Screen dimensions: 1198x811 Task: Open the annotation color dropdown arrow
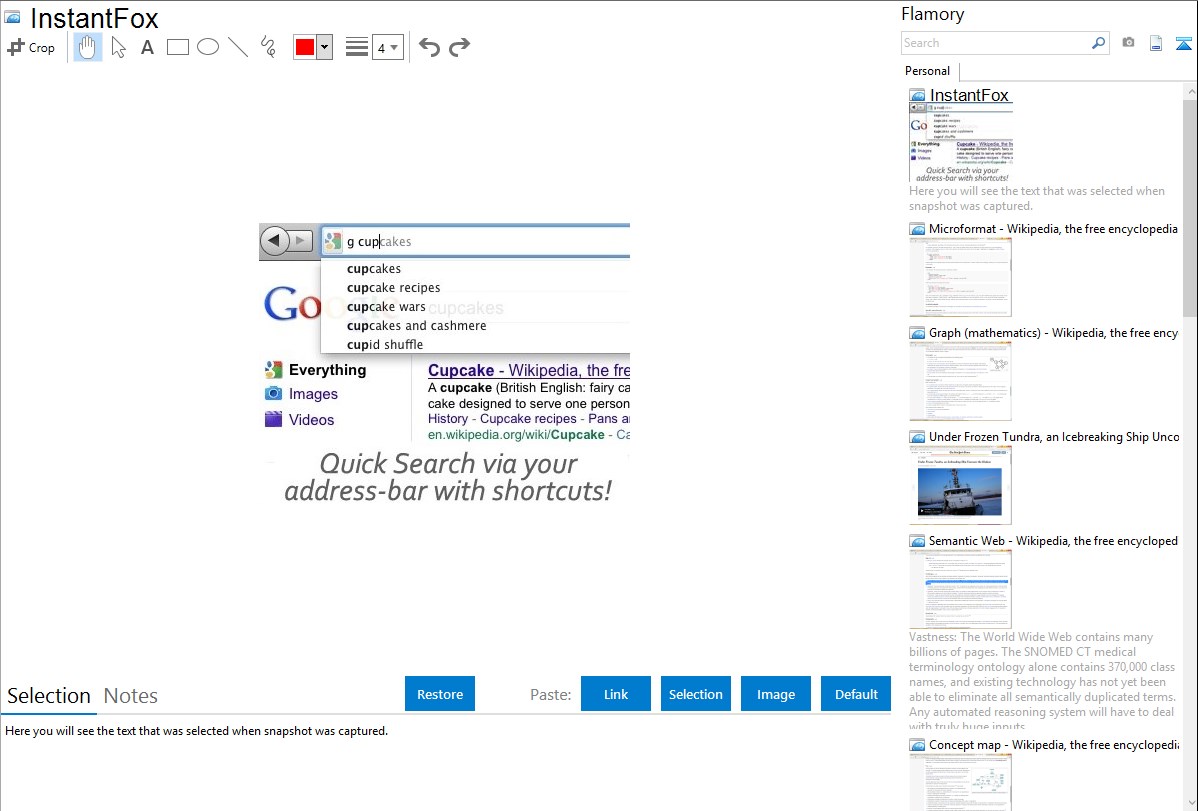325,47
